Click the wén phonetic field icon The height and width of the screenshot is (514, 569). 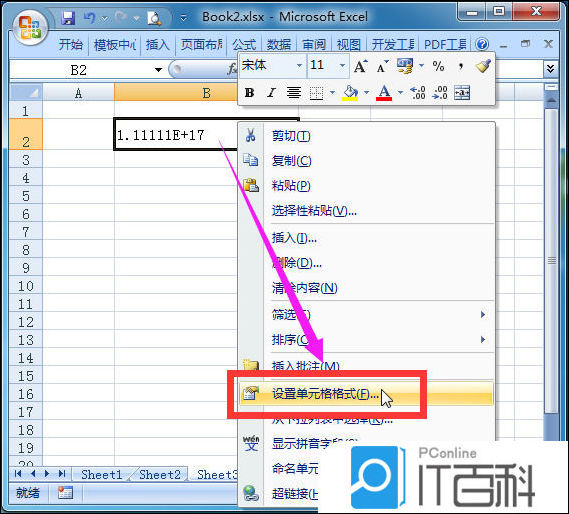(x=251, y=443)
